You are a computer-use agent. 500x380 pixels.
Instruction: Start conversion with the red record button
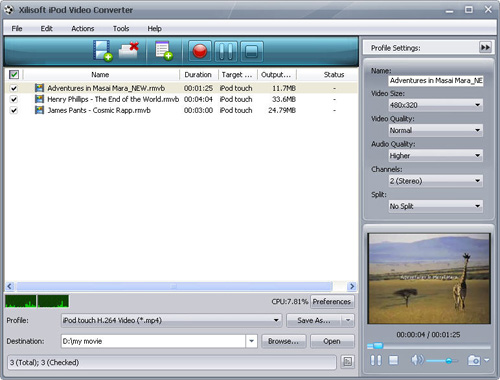[200, 51]
